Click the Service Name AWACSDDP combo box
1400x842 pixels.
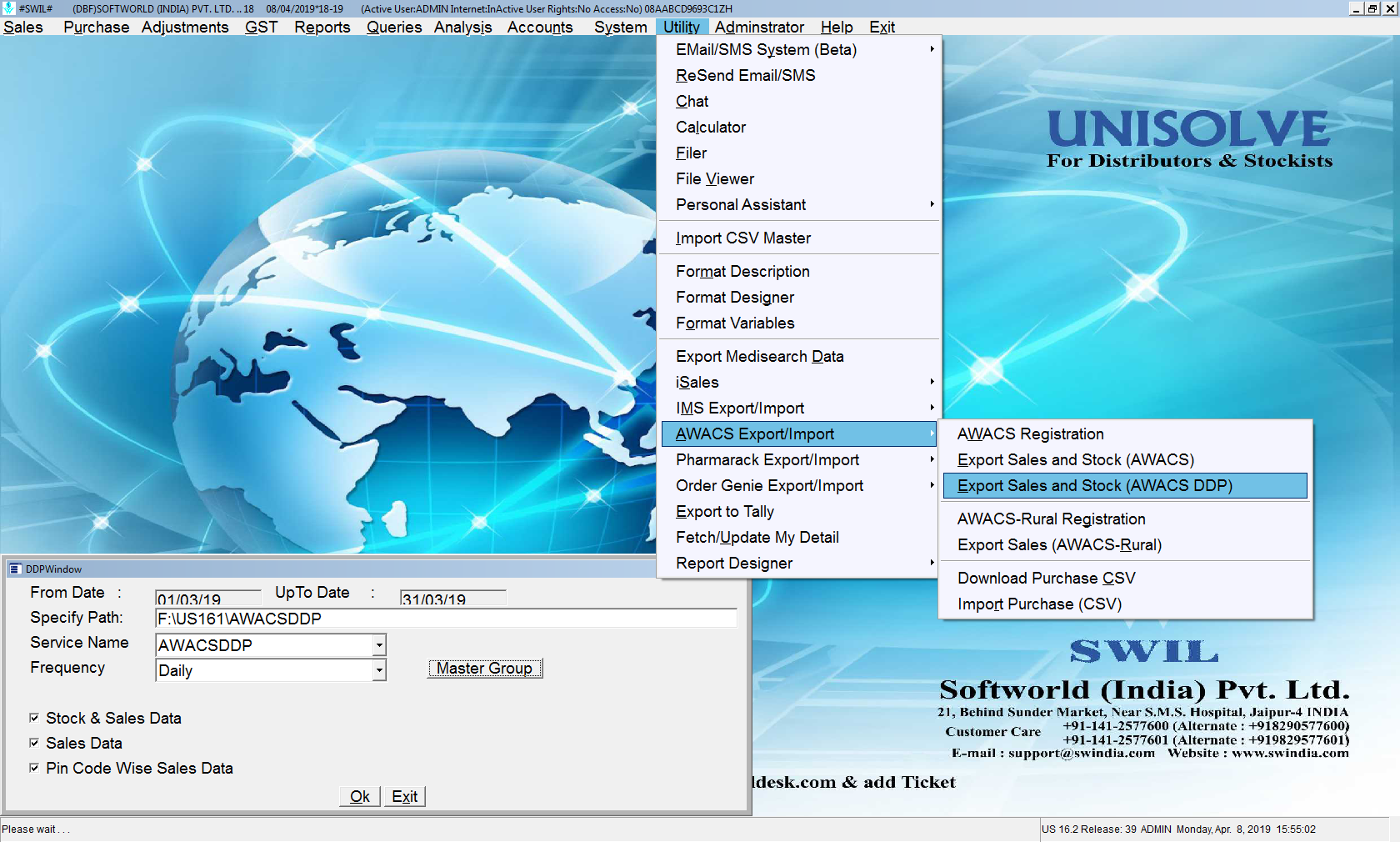tap(271, 645)
